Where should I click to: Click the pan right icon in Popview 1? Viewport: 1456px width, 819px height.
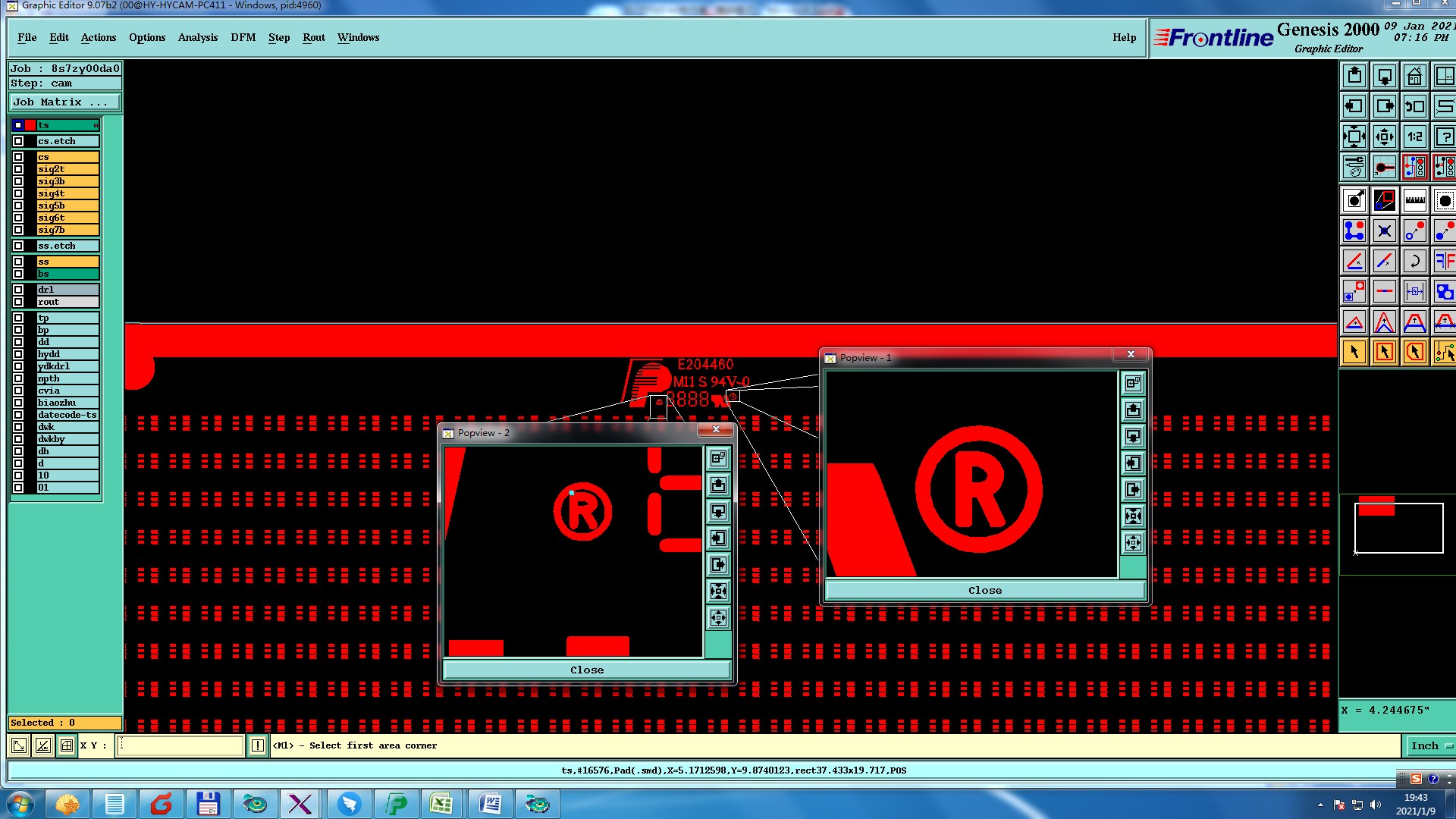(1133, 490)
